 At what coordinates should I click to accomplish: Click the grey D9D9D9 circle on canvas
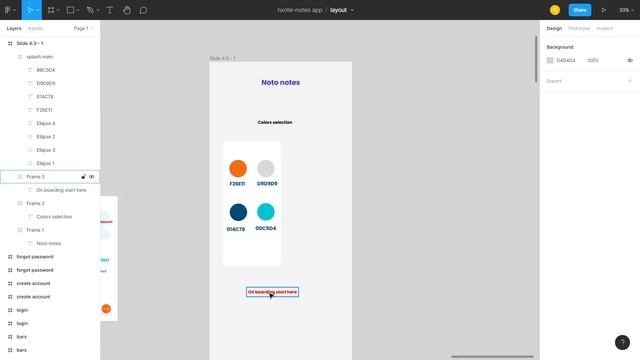tap(266, 169)
